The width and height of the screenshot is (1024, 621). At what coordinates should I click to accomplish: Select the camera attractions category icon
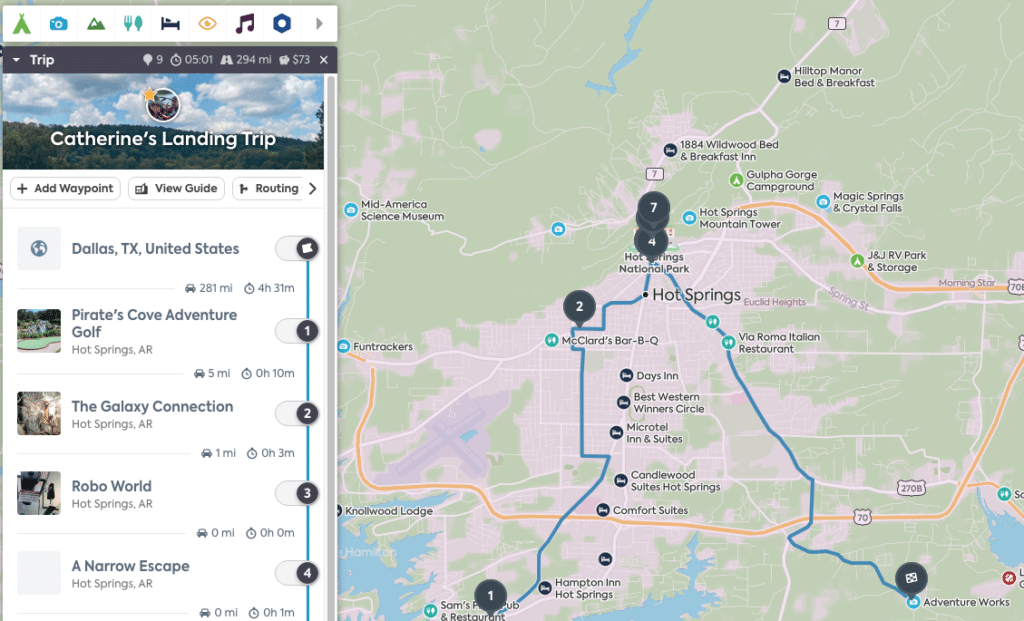coord(58,24)
